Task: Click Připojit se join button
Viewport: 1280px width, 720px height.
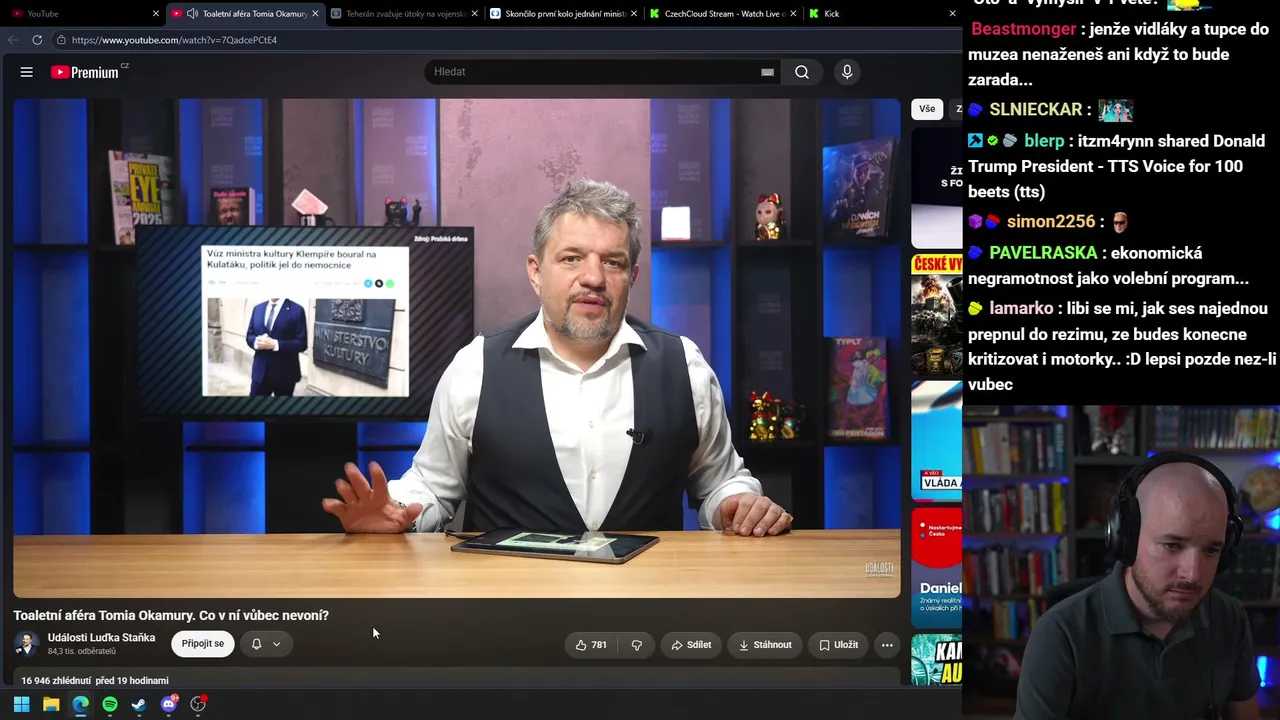Action: [203, 644]
